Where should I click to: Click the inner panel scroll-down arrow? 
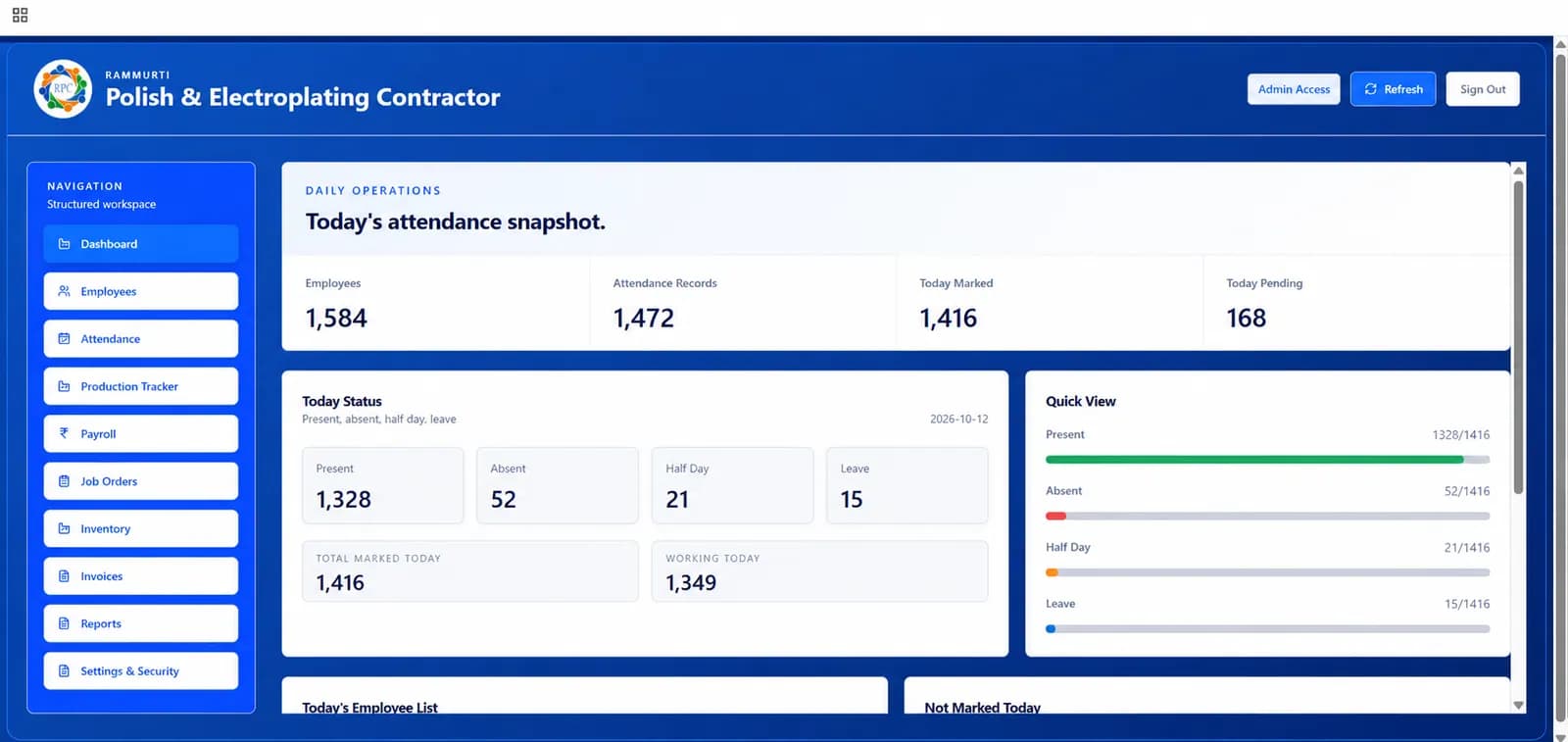1518,705
